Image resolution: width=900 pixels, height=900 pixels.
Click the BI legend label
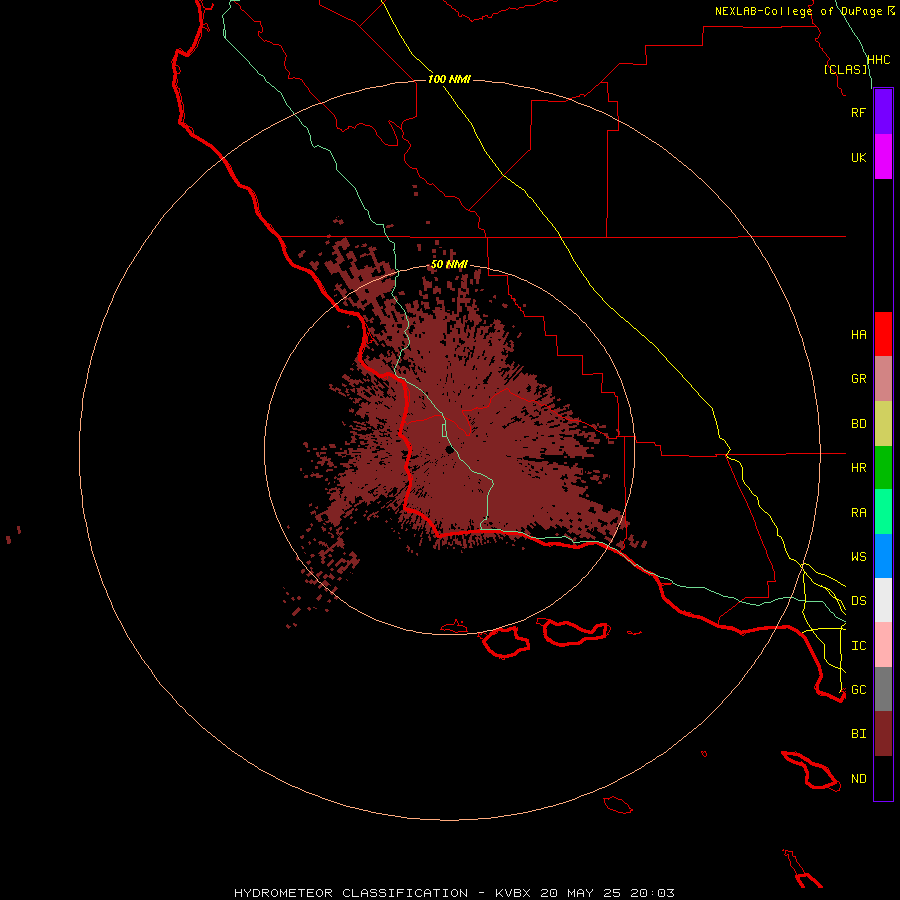point(858,734)
